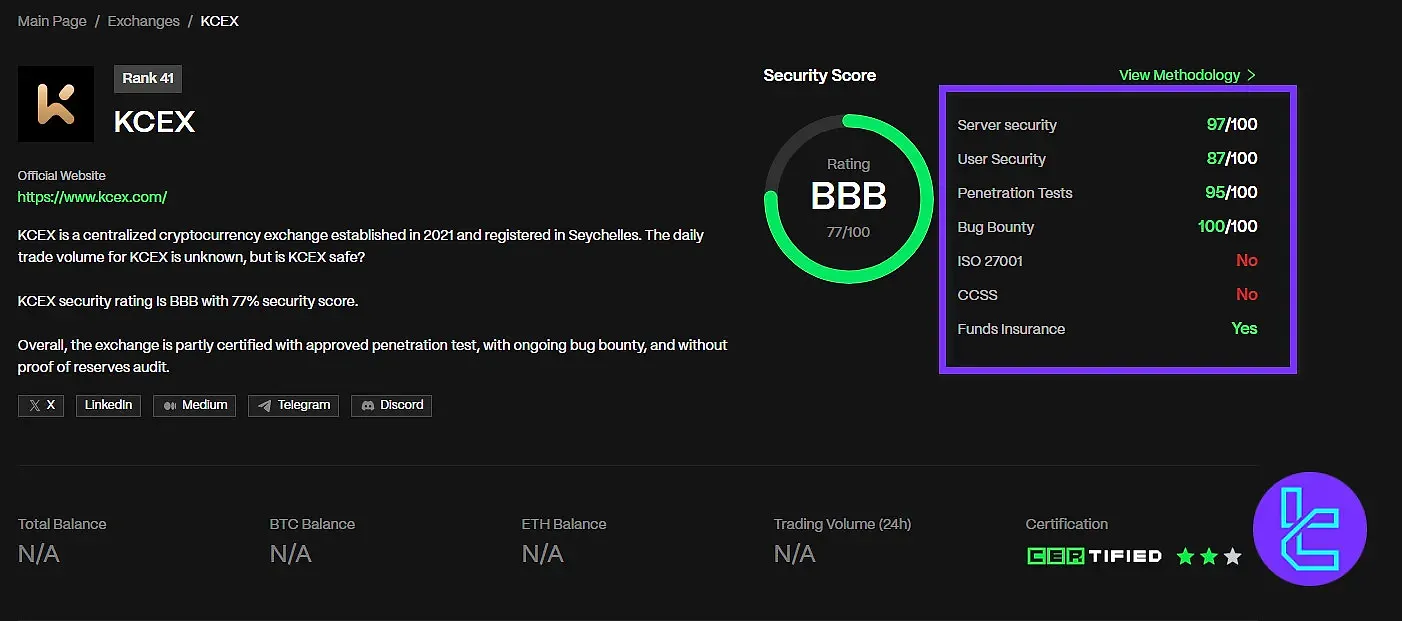Open the Discord server link
1402x621 pixels.
tap(391, 405)
